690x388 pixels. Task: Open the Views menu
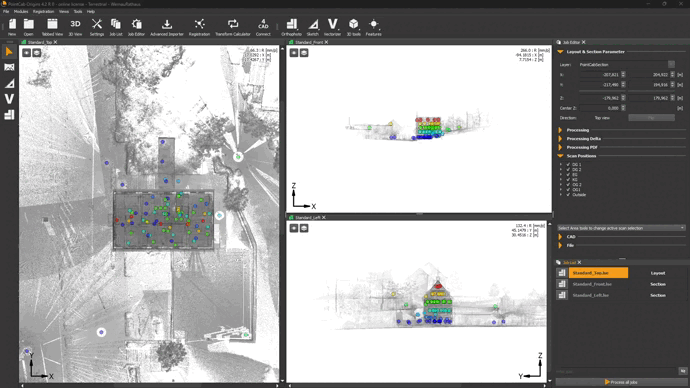(64, 11)
